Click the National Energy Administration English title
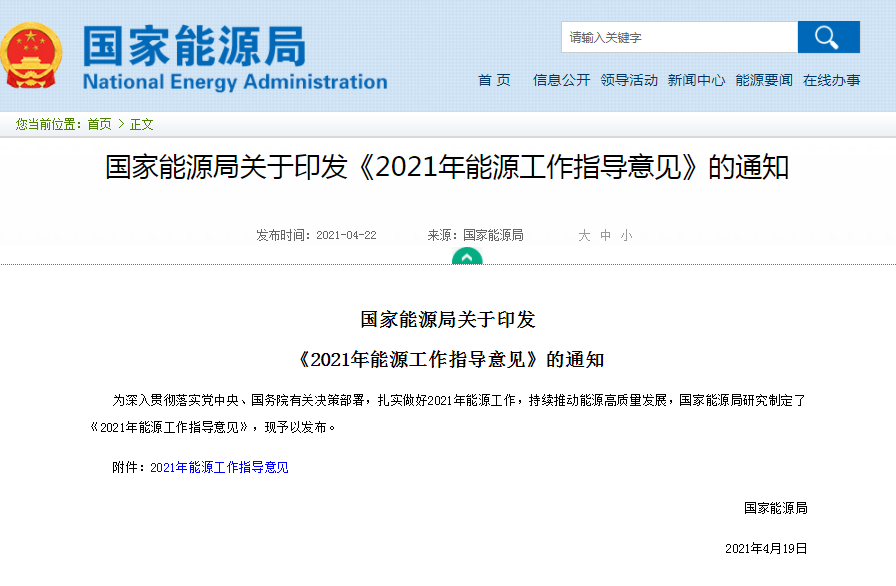The height and width of the screenshot is (586, 896). tap(235, 81)
